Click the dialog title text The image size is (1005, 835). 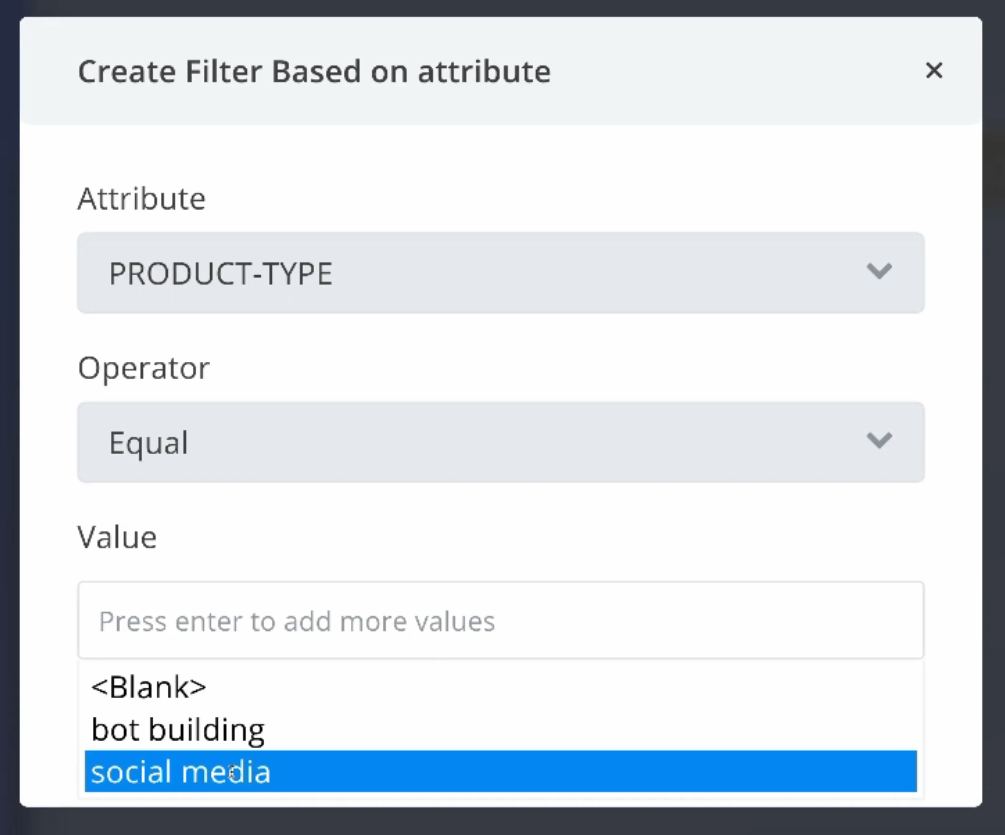coord(314,71)
